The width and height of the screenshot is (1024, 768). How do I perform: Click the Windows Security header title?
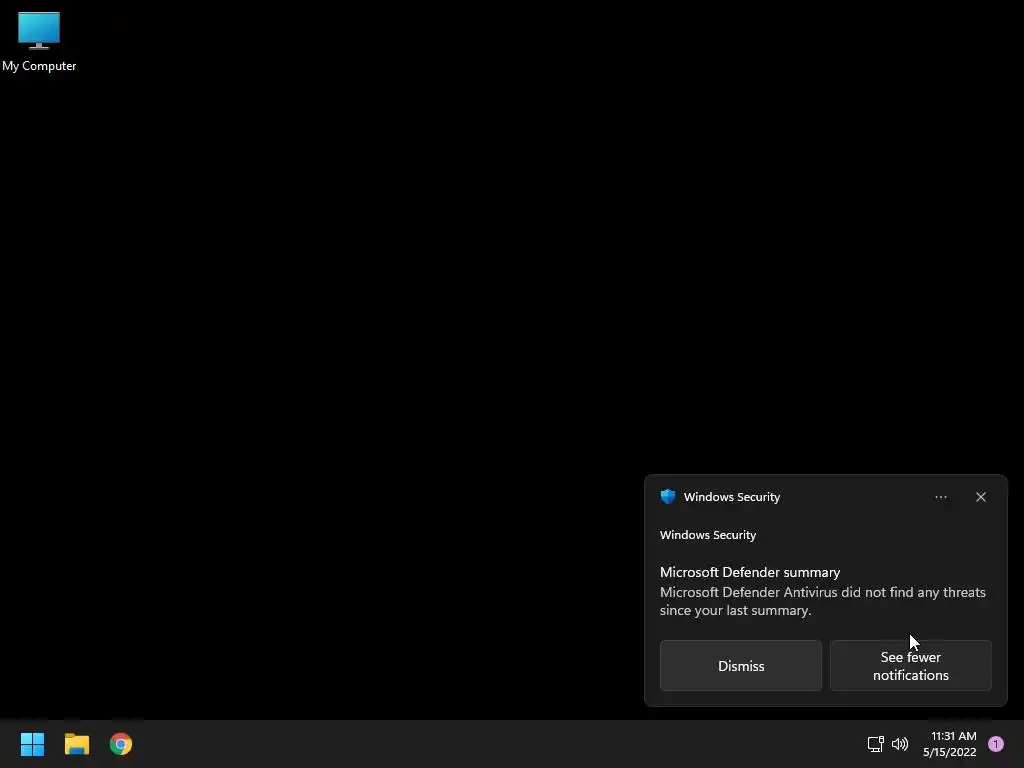[731, 497]
